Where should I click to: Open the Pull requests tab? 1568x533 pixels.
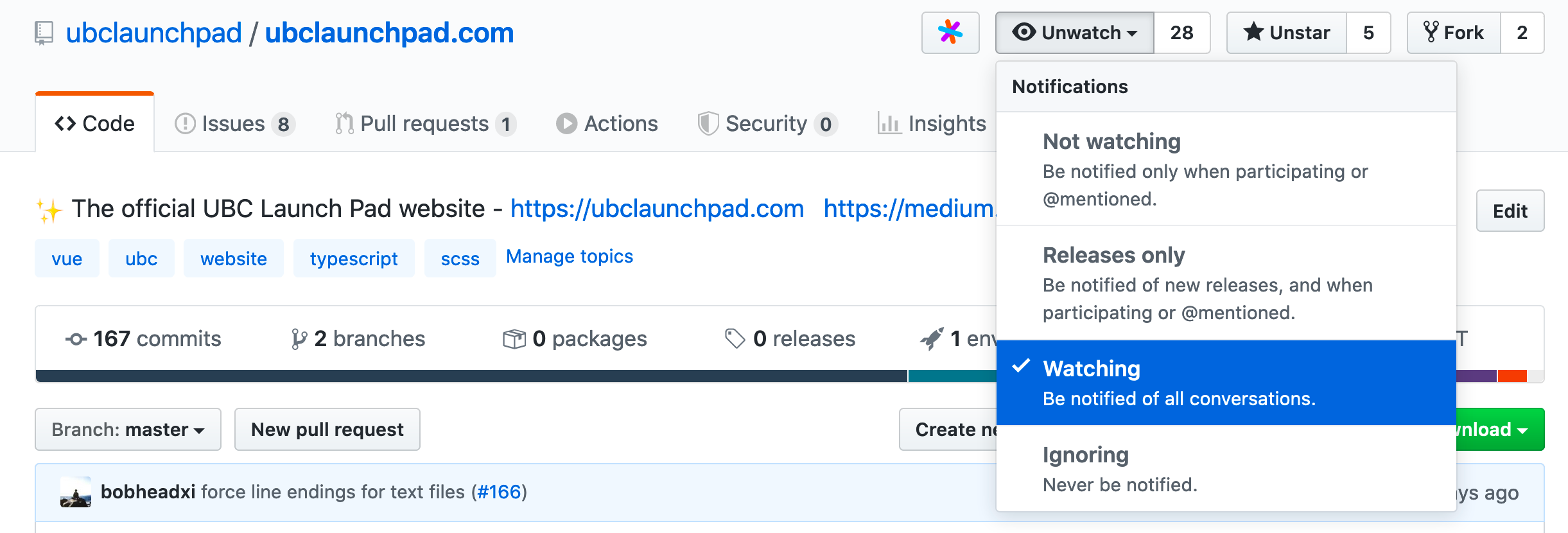point(426,123)
